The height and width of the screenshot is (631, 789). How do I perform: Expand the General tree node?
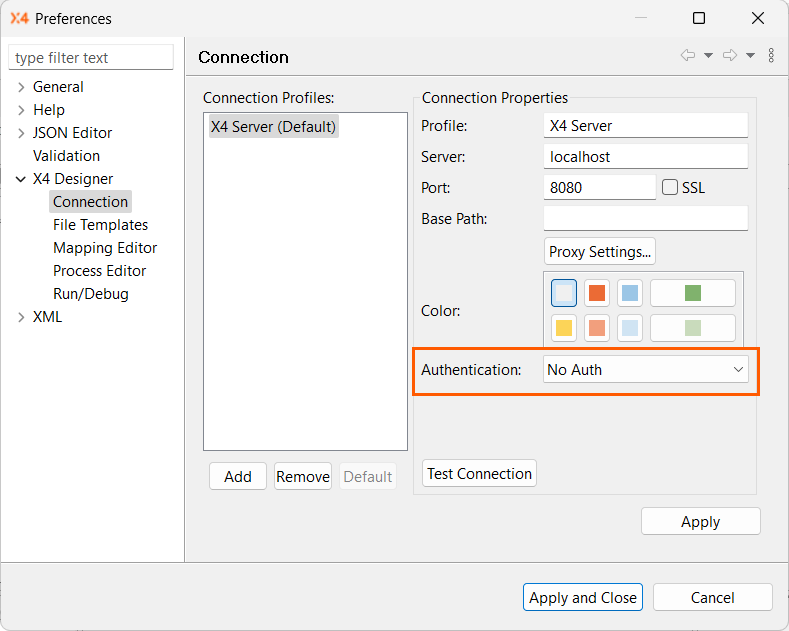(21, 87)
